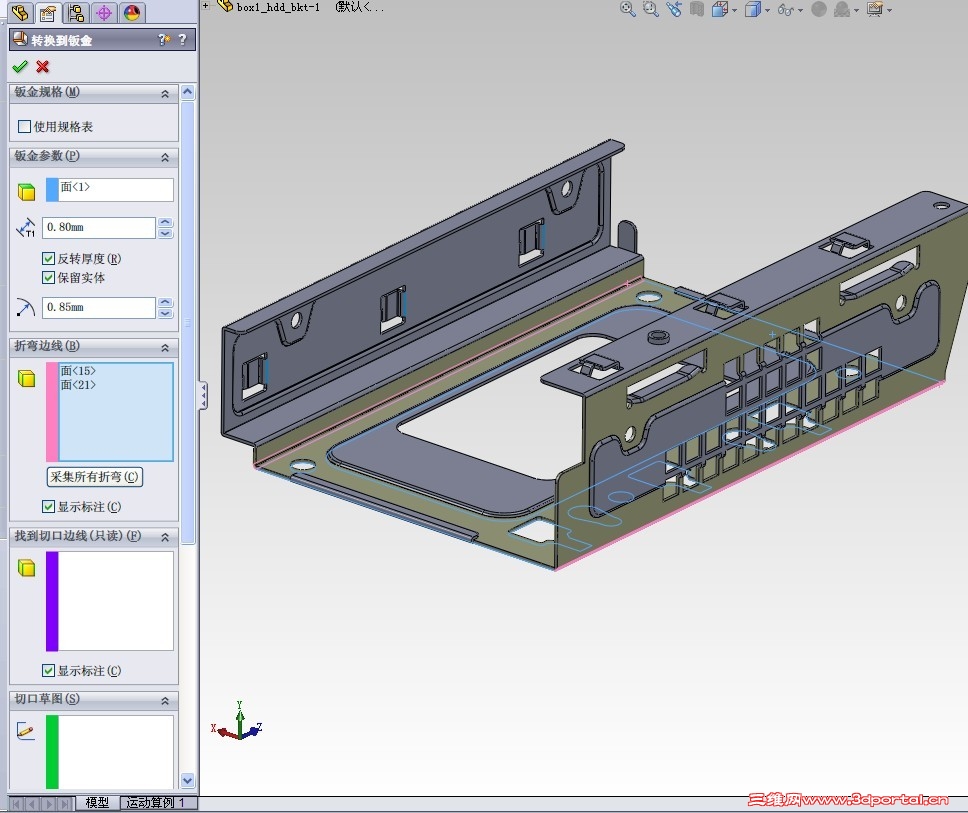Toggle 显示标注 under 找到切口边线
968x813 pixels.
tap(48, 670)
